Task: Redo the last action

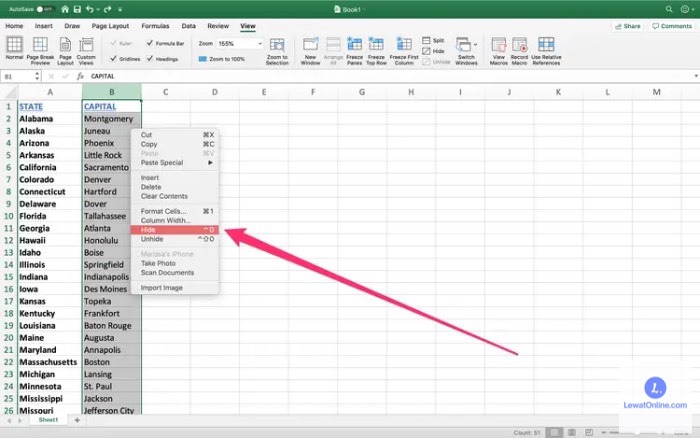Action: click(108, 9)
